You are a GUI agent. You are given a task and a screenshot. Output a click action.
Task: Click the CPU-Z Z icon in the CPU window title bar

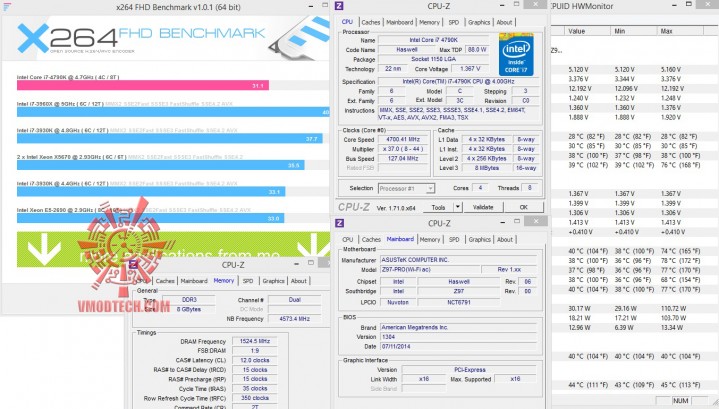(x=339, y=6)
